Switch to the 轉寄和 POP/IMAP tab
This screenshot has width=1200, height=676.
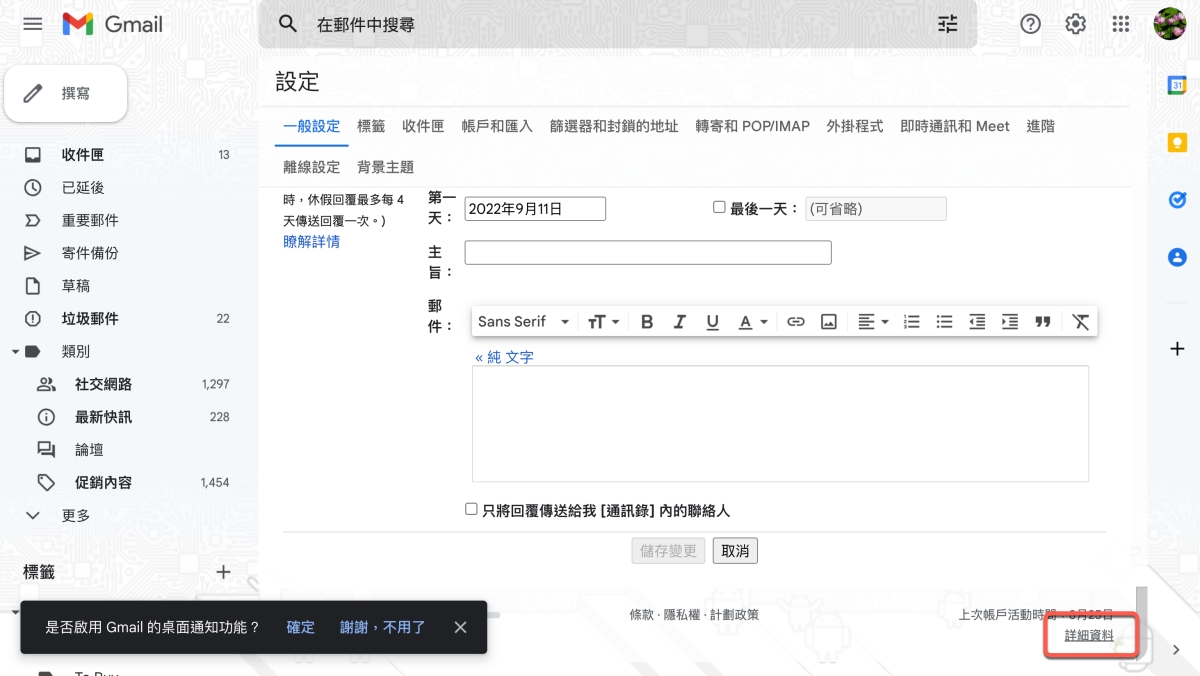click(752, 126)
